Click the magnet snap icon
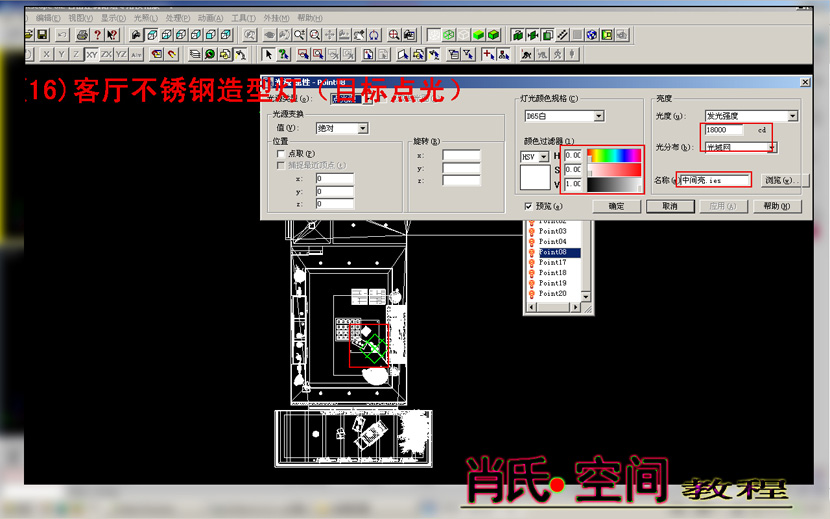This screenshot has height=519, width=830. pyautogui.click(x=172, y=54)
